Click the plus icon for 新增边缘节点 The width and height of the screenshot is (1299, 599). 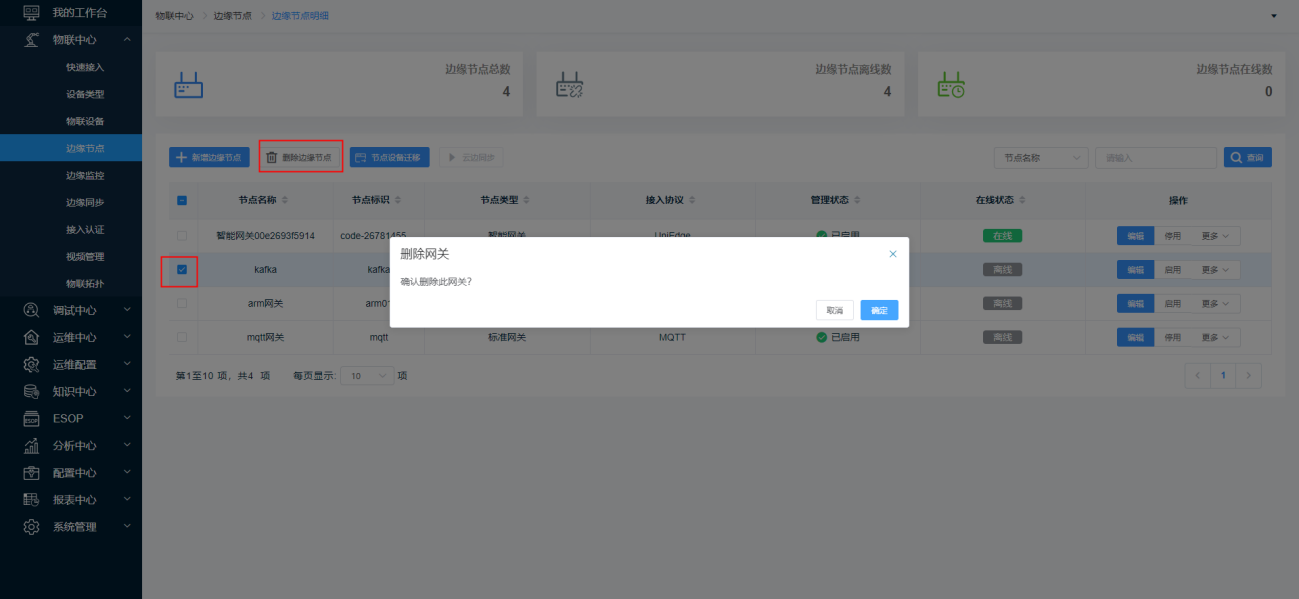(181, 157)
